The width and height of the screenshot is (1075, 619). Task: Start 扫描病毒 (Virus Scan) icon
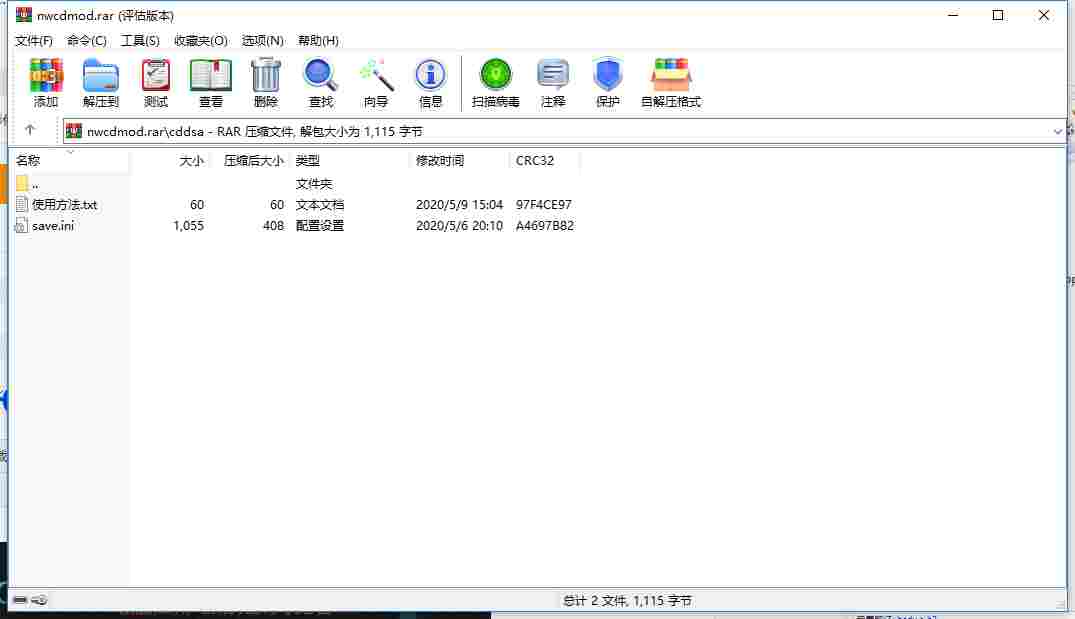point(495,75)
